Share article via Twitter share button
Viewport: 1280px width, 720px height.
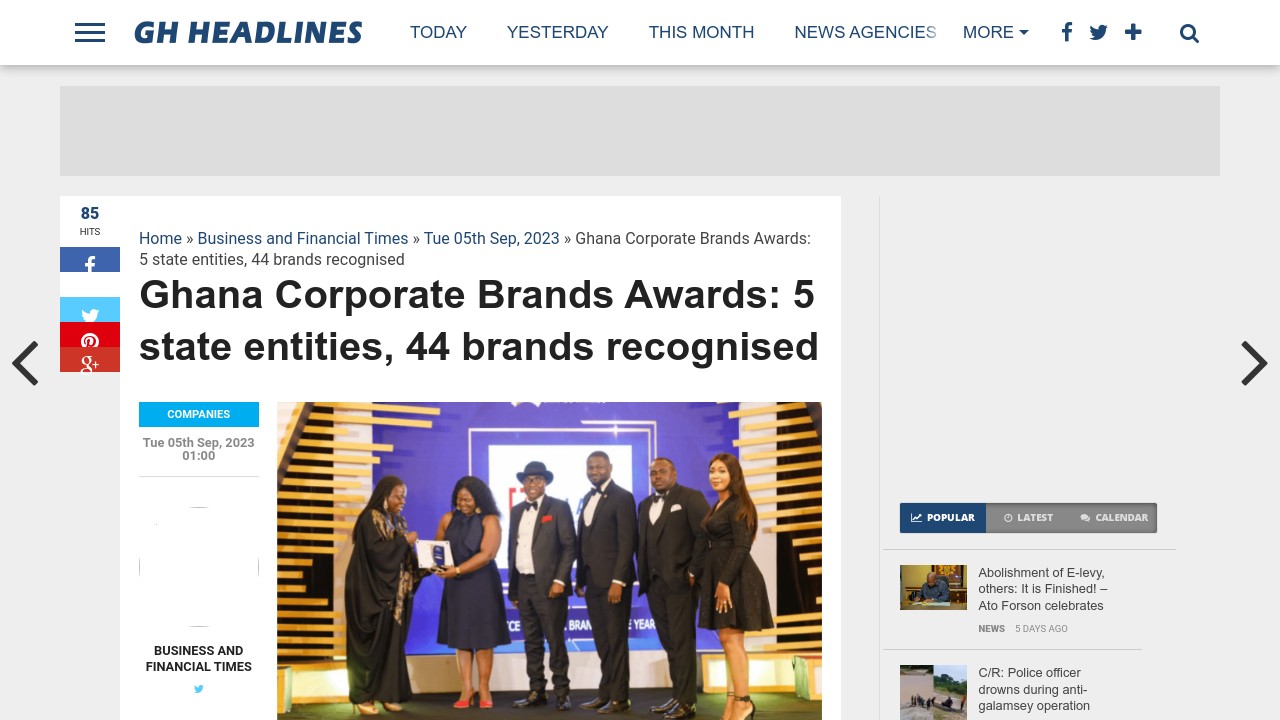90,310
